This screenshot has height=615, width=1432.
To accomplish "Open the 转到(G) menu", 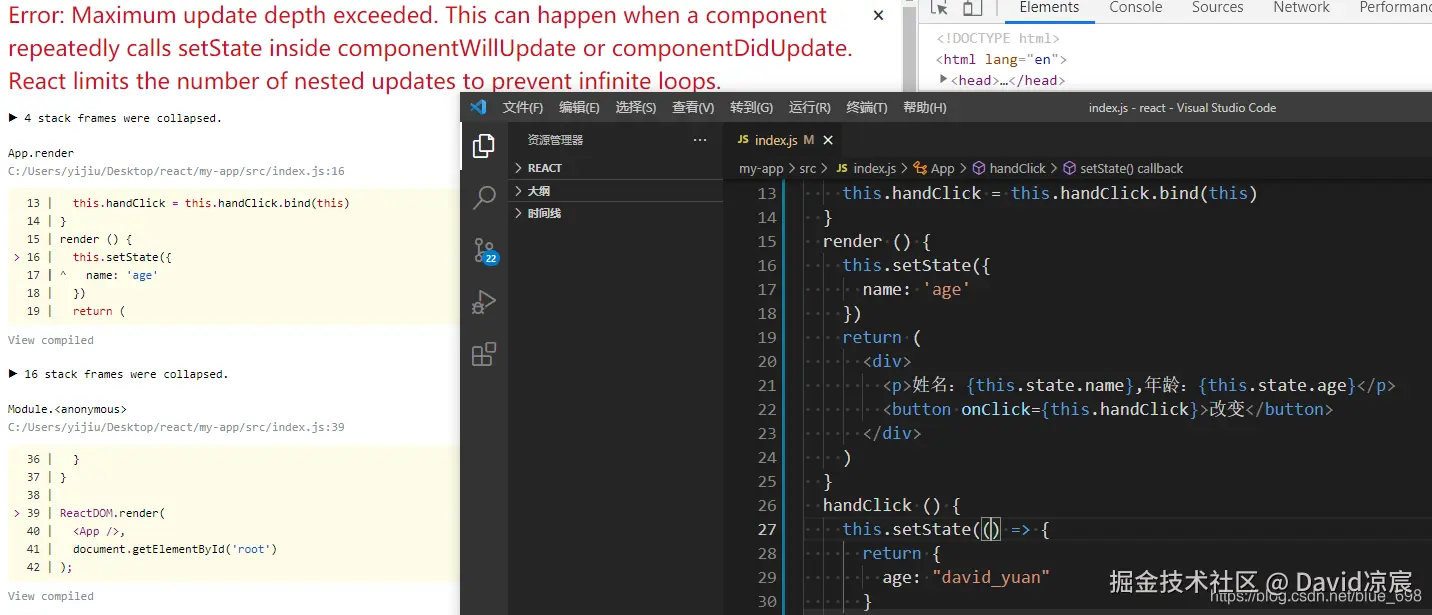I will 751,108.
